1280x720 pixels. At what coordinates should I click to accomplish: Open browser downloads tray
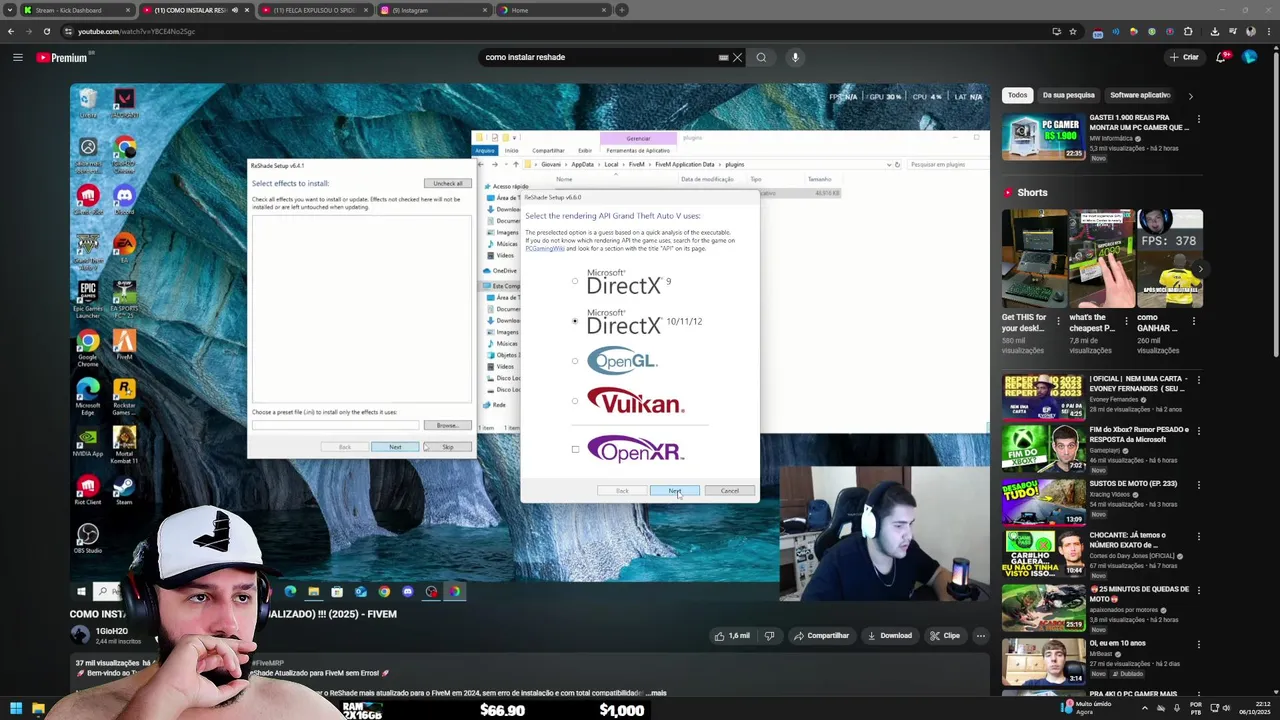pyautogui.click(x=1216, y=31)
